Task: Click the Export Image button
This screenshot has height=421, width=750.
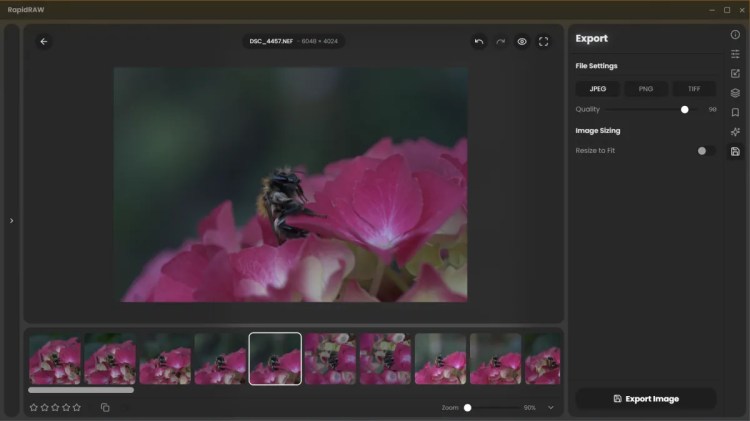Action: tap(645, 399)
